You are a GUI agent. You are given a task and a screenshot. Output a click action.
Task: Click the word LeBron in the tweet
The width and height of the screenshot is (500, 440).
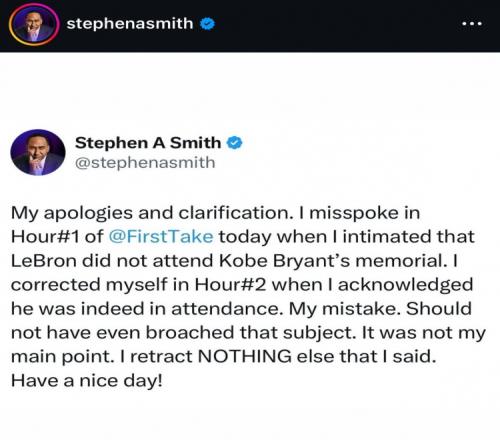[x=44, y=261]
